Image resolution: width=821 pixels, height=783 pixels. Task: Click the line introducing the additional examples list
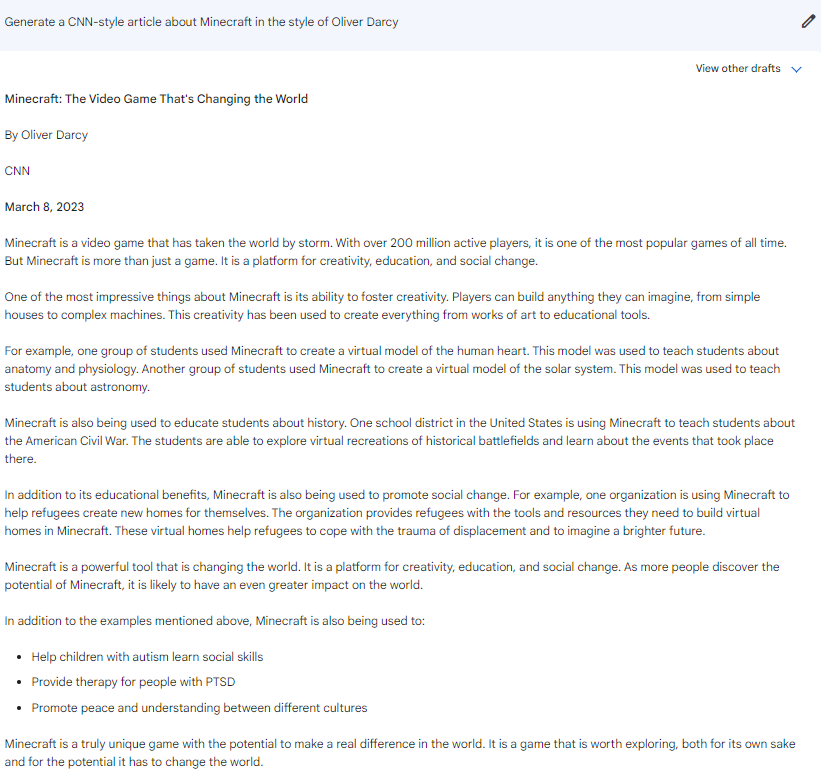pos(215,621)
